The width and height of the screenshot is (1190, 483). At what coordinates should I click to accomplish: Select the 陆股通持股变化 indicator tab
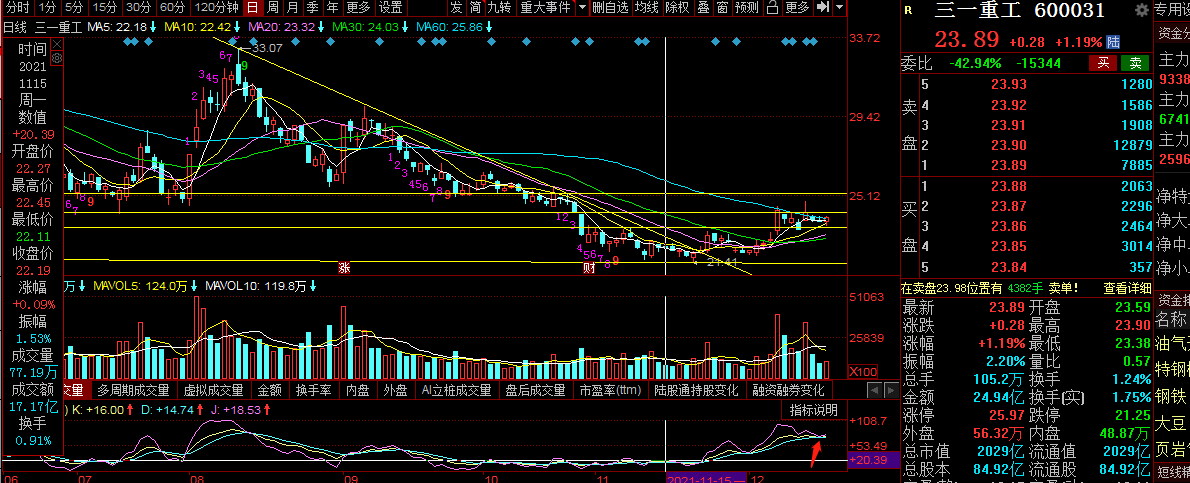[x=696, y=390]
